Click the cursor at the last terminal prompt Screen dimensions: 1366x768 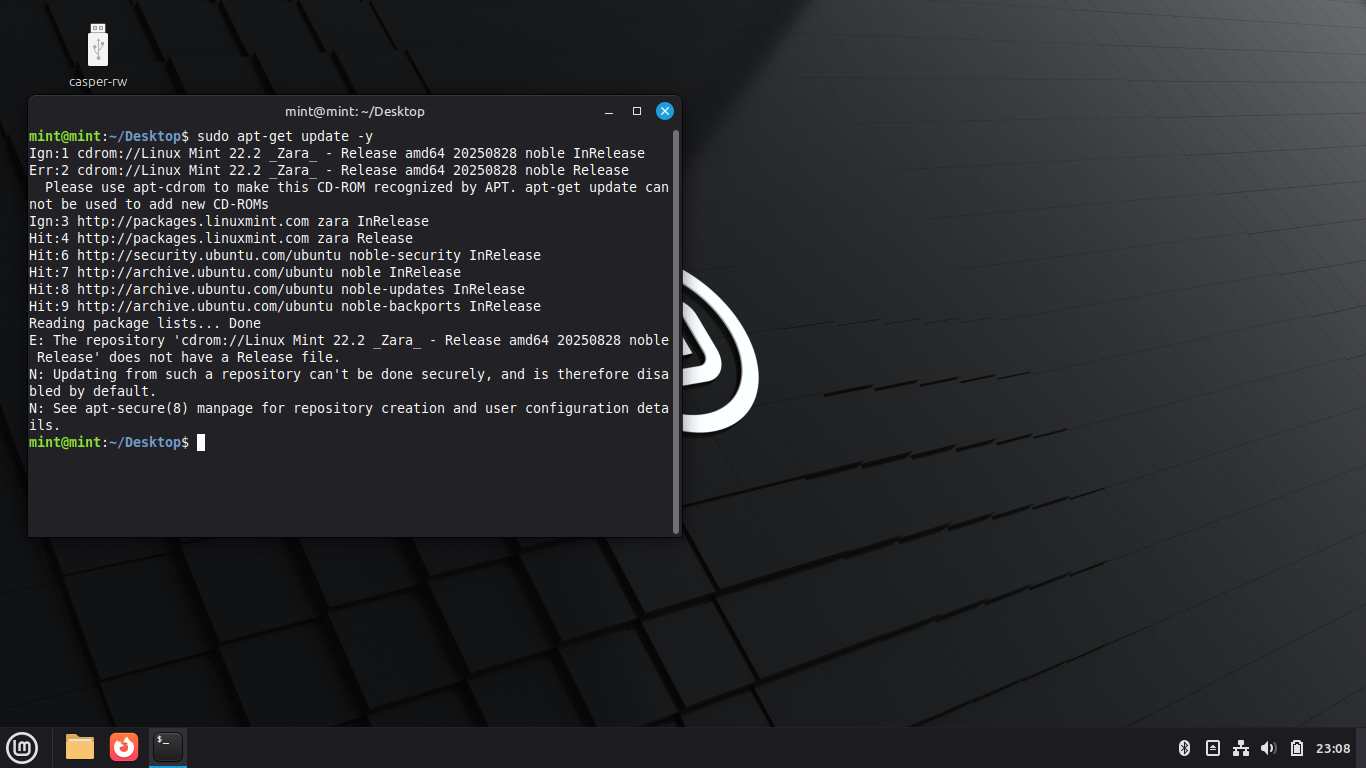click(x=201, y=442)
